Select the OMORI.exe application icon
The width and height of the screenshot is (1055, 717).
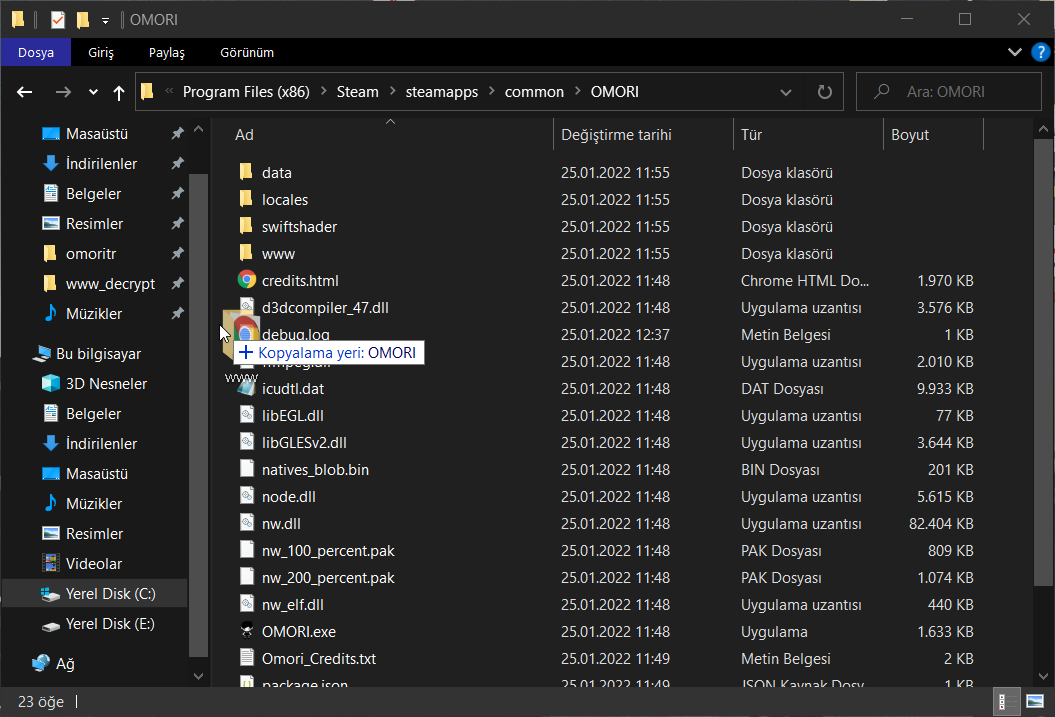point(247,631)
